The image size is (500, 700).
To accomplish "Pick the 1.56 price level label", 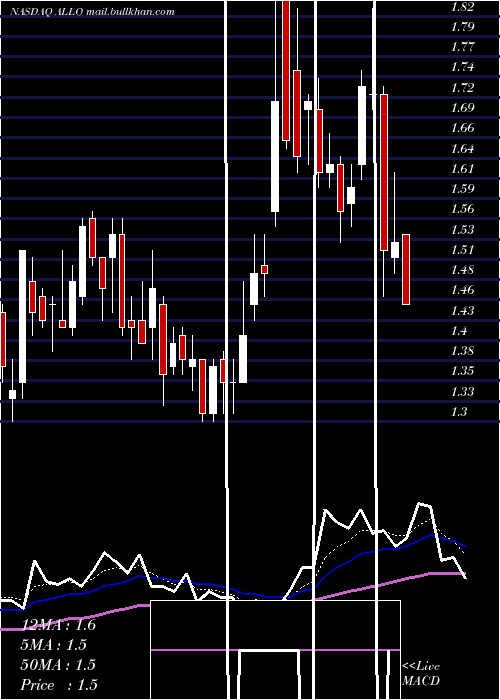I will coord(462,209).
